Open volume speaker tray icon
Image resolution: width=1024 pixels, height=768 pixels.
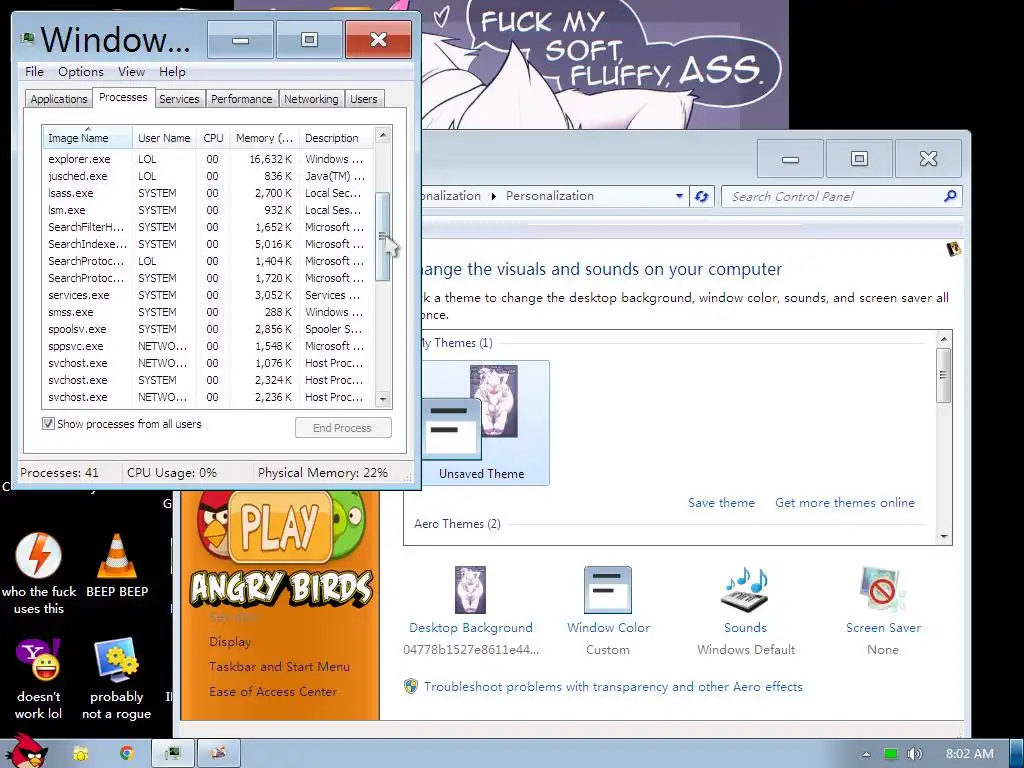coord(915,754)
